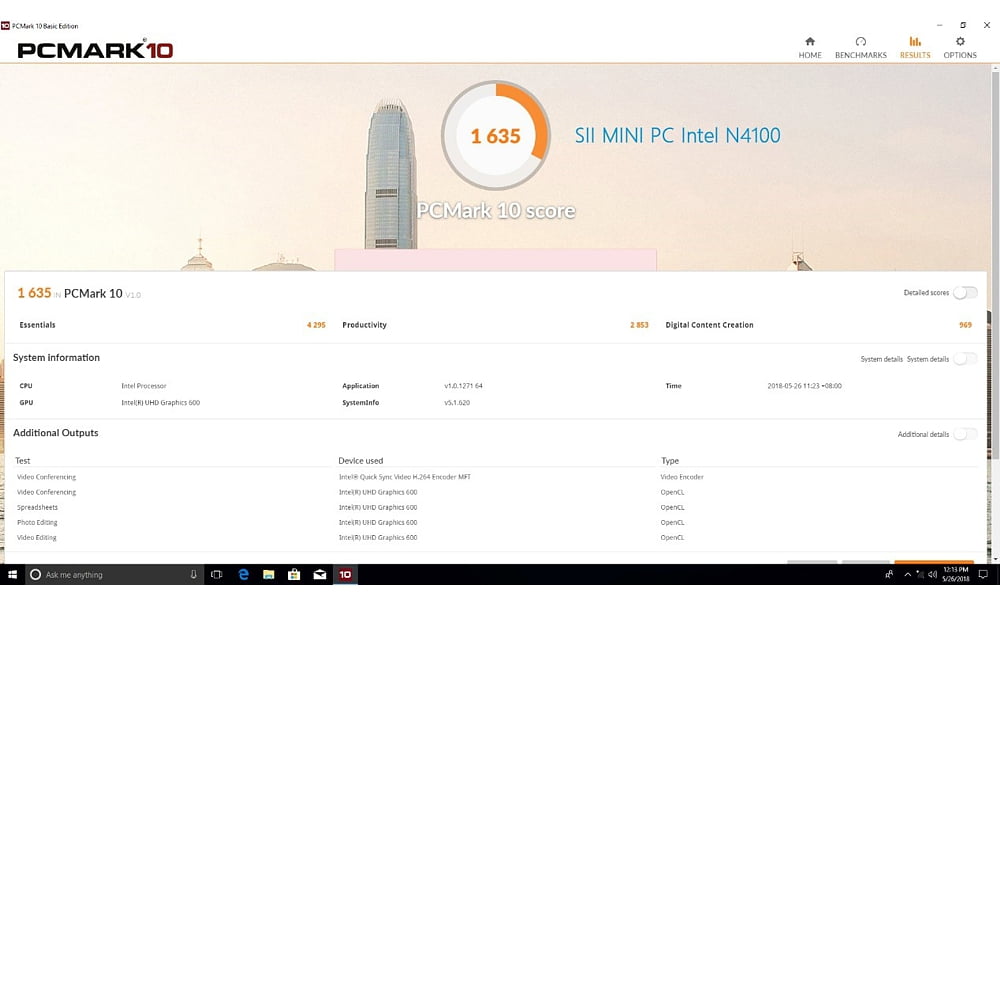
Task: Click the Additional Outputs heading
Action: tap(55, 433)
